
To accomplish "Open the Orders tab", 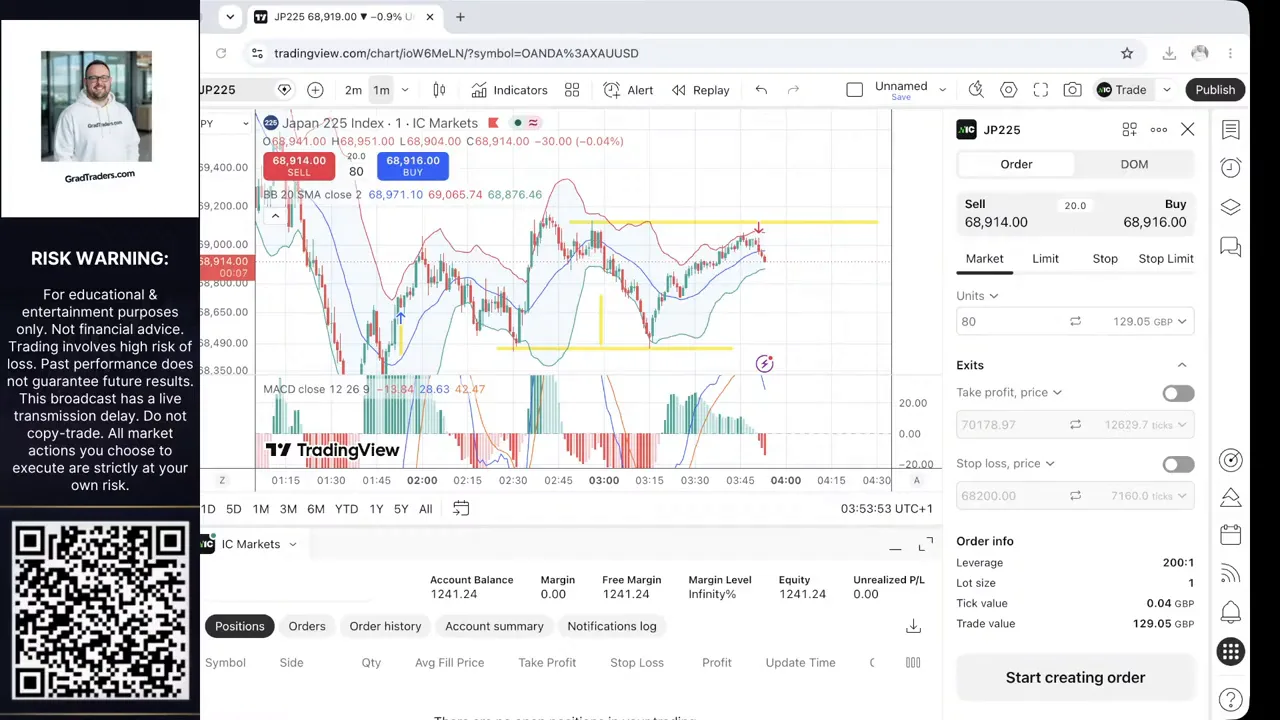I will pos(307,626).
